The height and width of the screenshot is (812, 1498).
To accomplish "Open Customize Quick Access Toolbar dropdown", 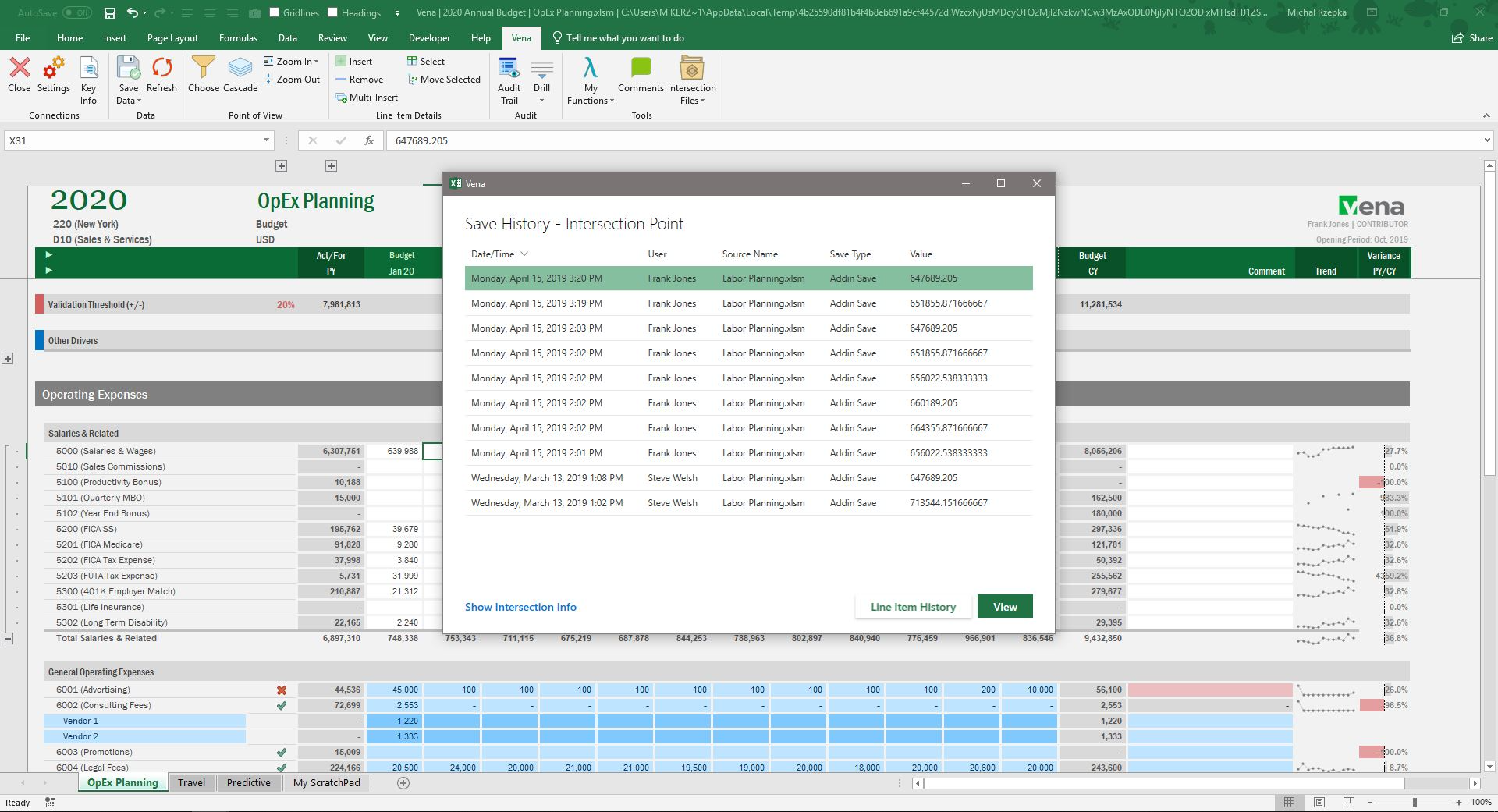I will 397,12.
